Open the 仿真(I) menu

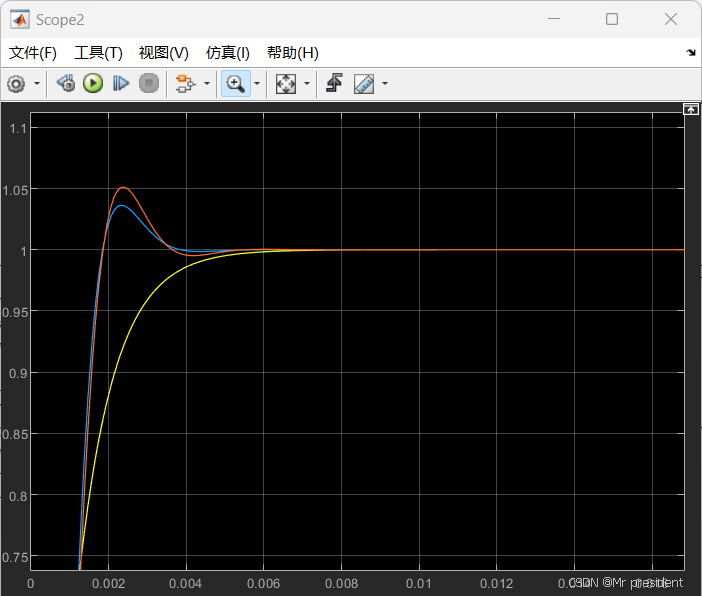click(227, 53)
